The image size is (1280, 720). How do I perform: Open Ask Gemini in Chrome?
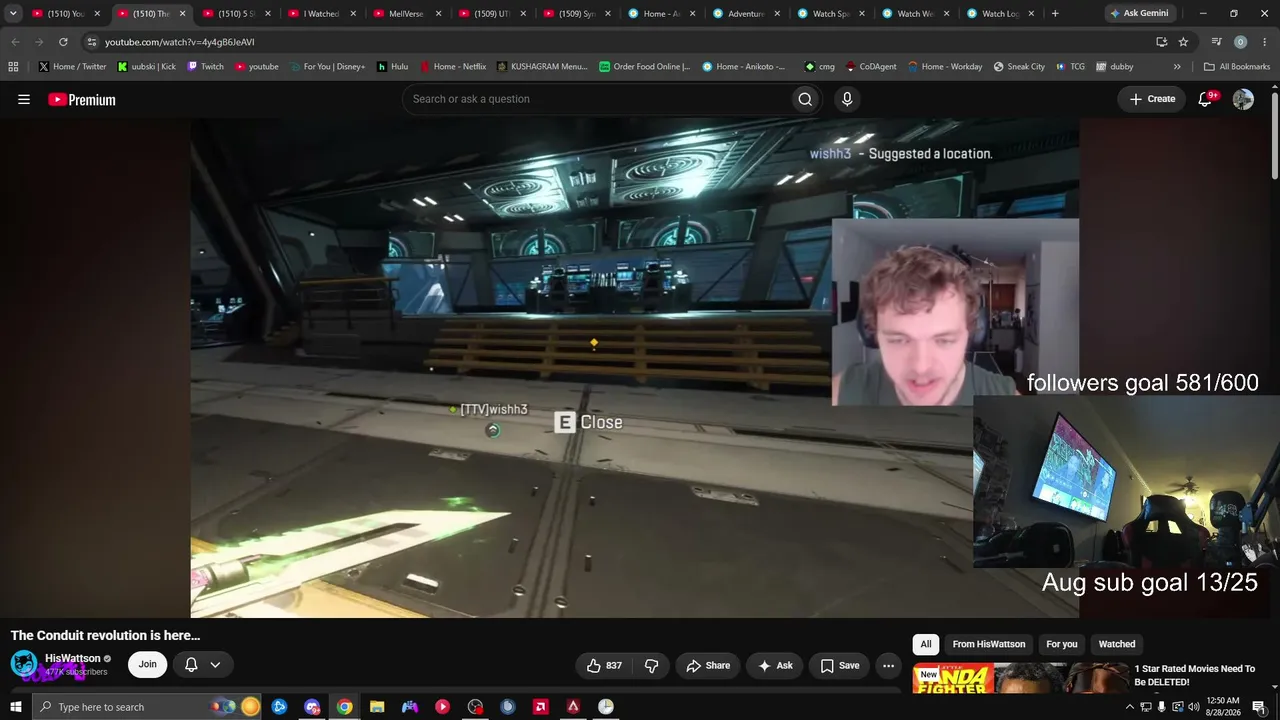(1139, 14)
